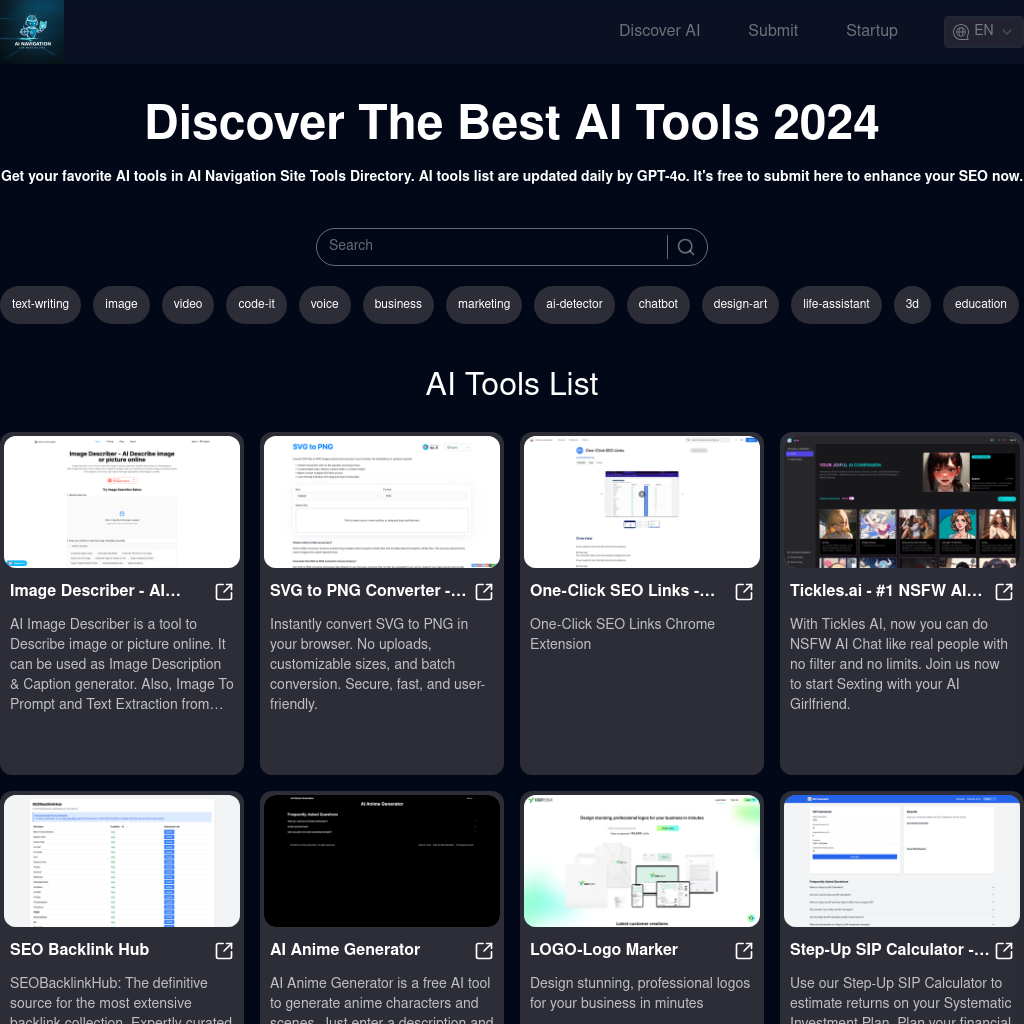Open the AI Anime Generator thumbnail
Screen dimensions: 1024x1024
(x=382, y=861)
